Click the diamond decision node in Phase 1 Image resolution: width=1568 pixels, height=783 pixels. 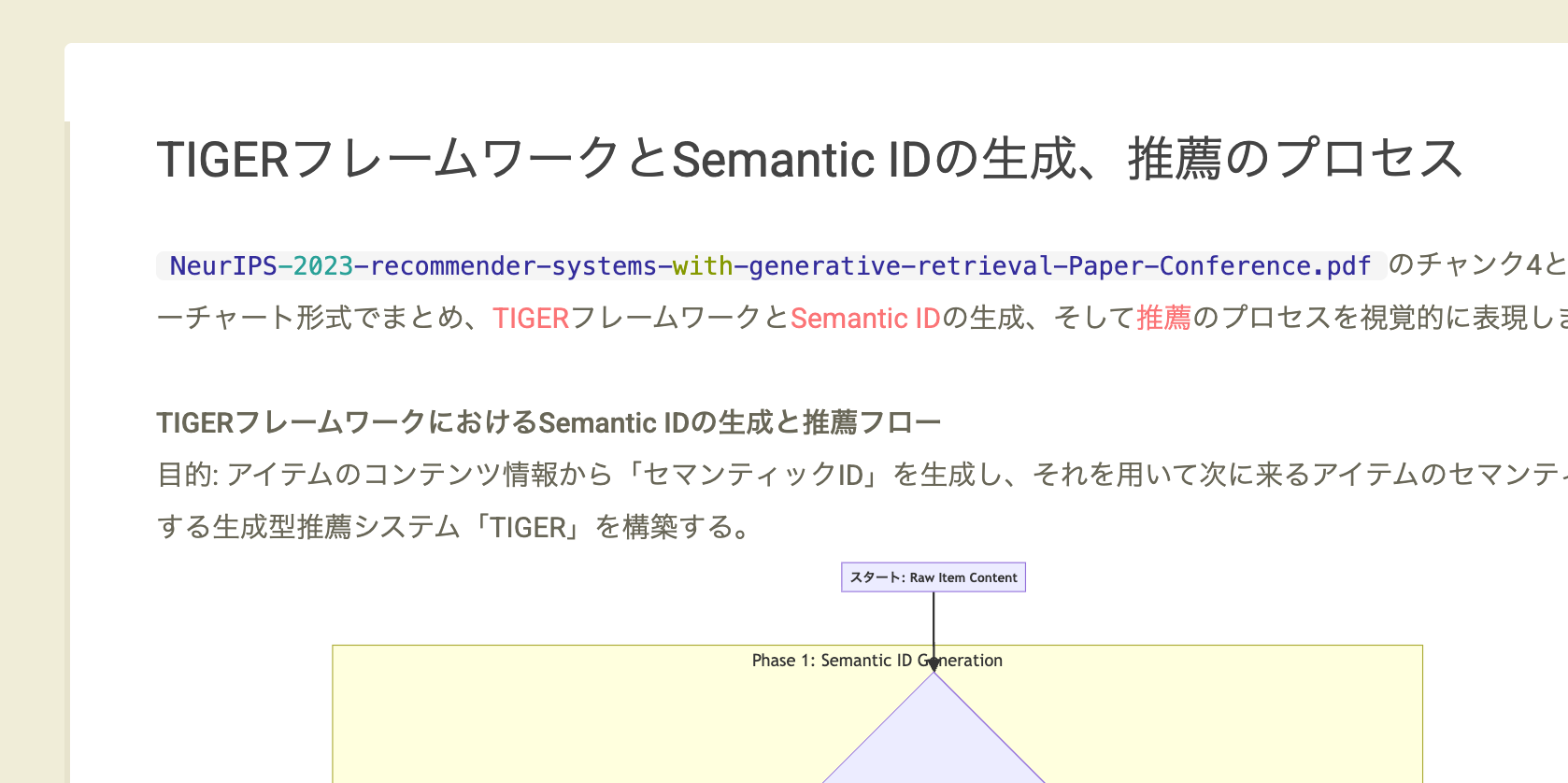coord(934,729)
